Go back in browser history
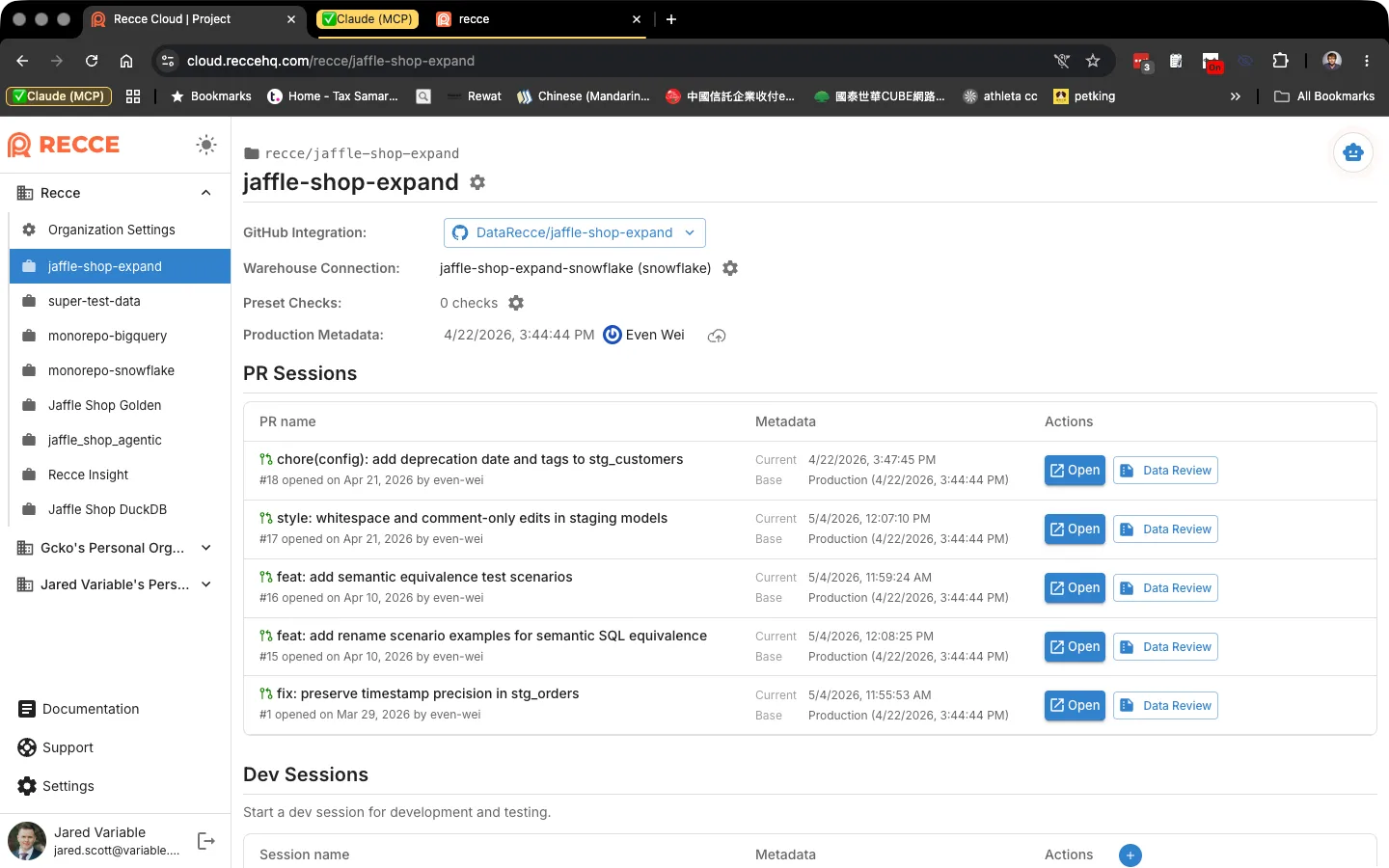This screenshot has width=1389, height=868. click(22, 61)
